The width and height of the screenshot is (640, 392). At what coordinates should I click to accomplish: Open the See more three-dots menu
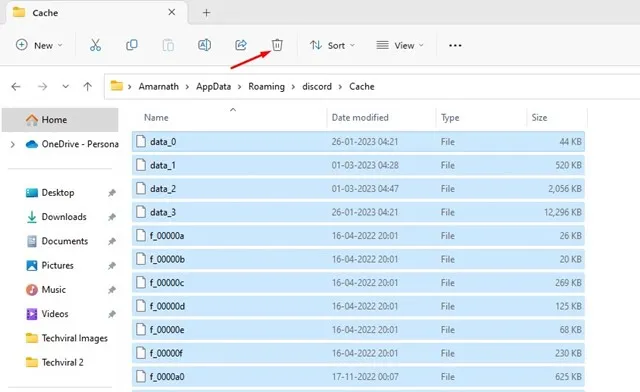(x=455, y=45)
